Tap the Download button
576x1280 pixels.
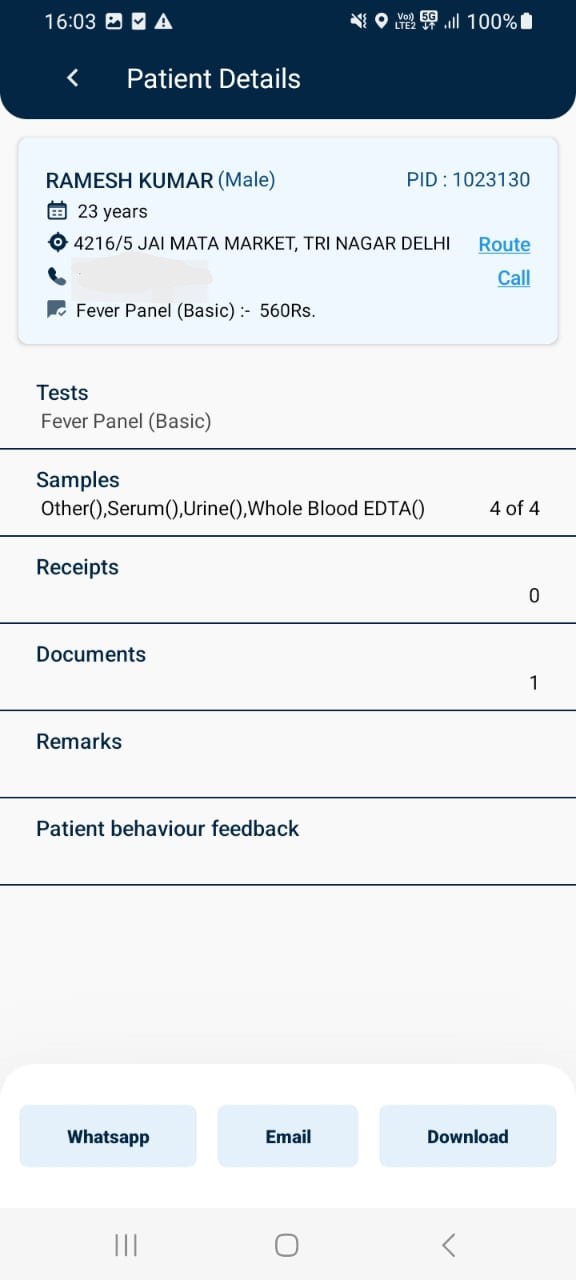[468, 1136]
